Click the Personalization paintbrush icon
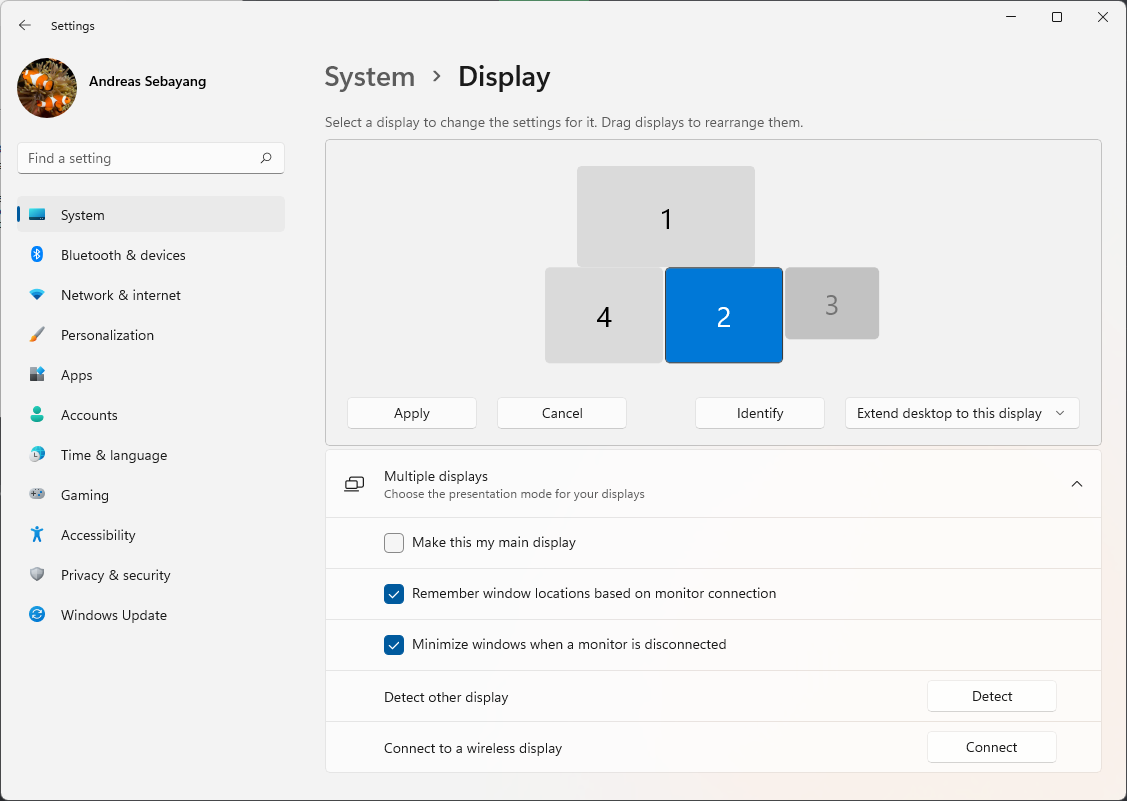The height and width of the screenshot is (801, 1127). [37, 335]
